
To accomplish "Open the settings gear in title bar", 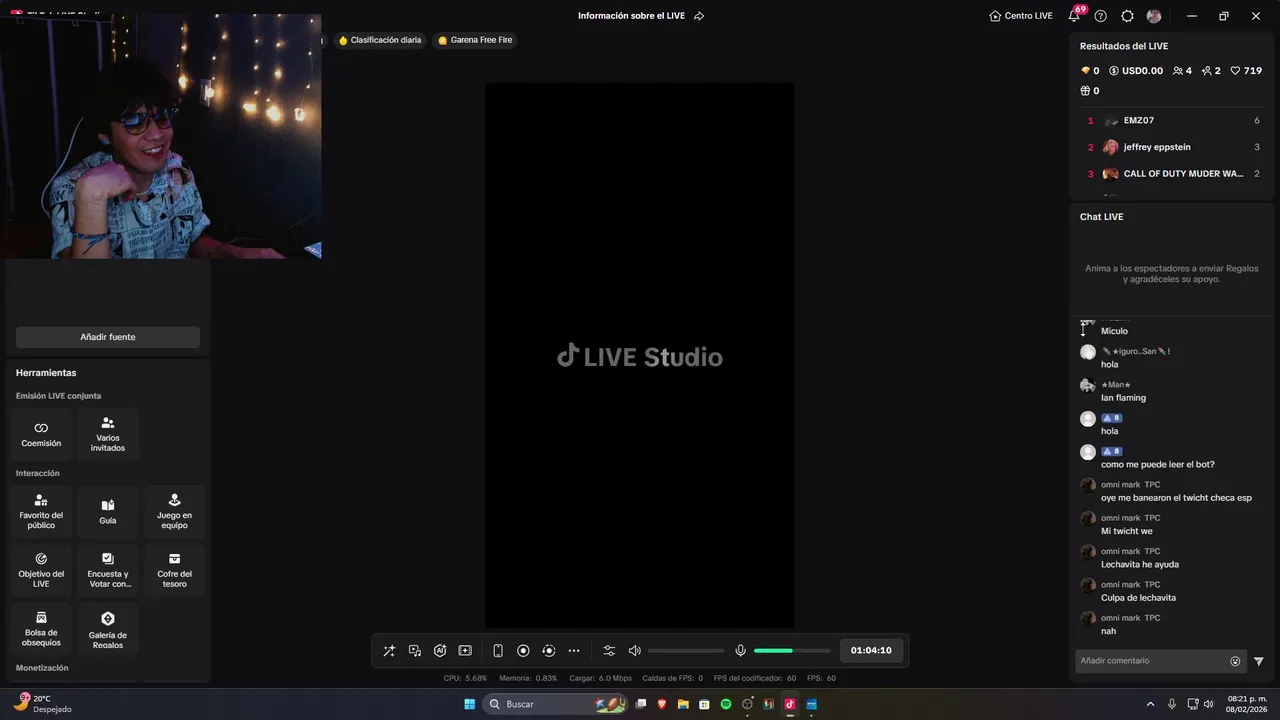I will (x=1127, y=16).
